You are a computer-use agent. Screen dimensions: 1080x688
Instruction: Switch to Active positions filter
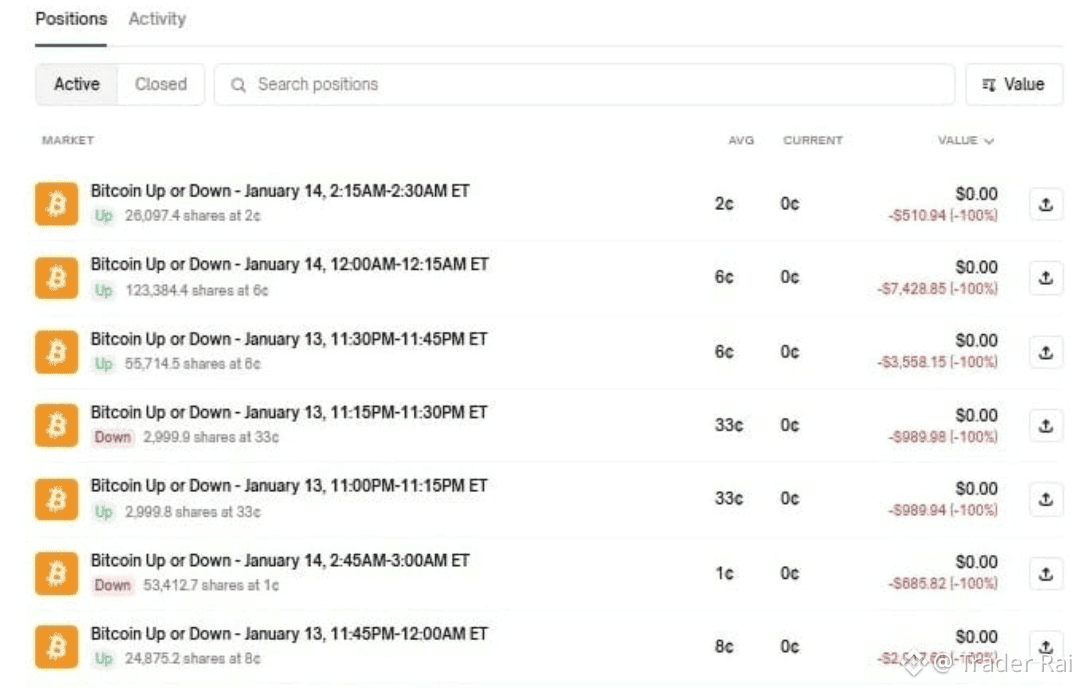(x=77, y=85)
